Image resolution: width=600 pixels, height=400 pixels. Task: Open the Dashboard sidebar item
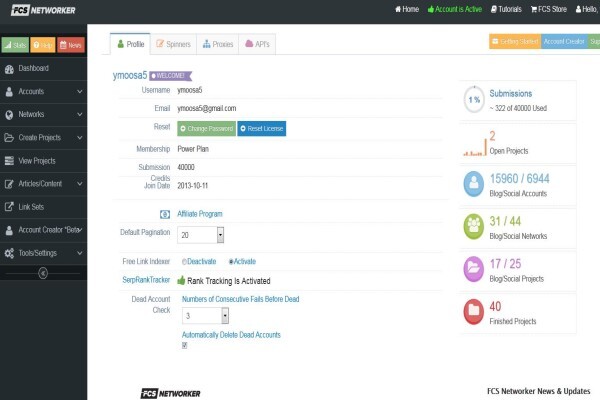tap(43, 69)
